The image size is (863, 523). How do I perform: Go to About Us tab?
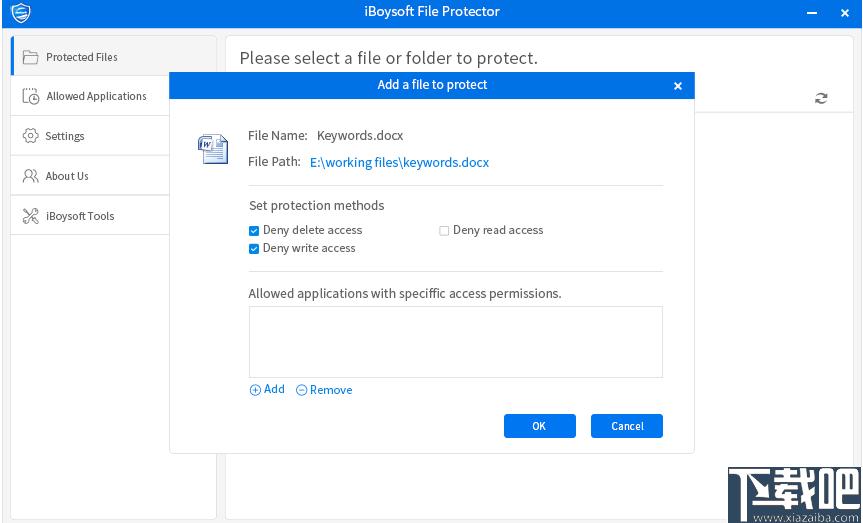point(90,176)
